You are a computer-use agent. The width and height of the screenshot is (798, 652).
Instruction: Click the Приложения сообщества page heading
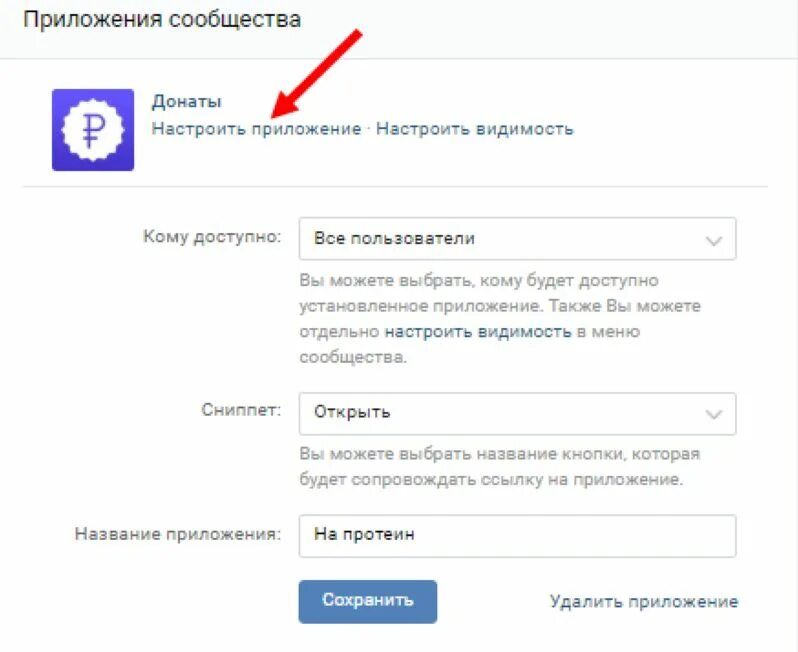(x=162, y=20)
